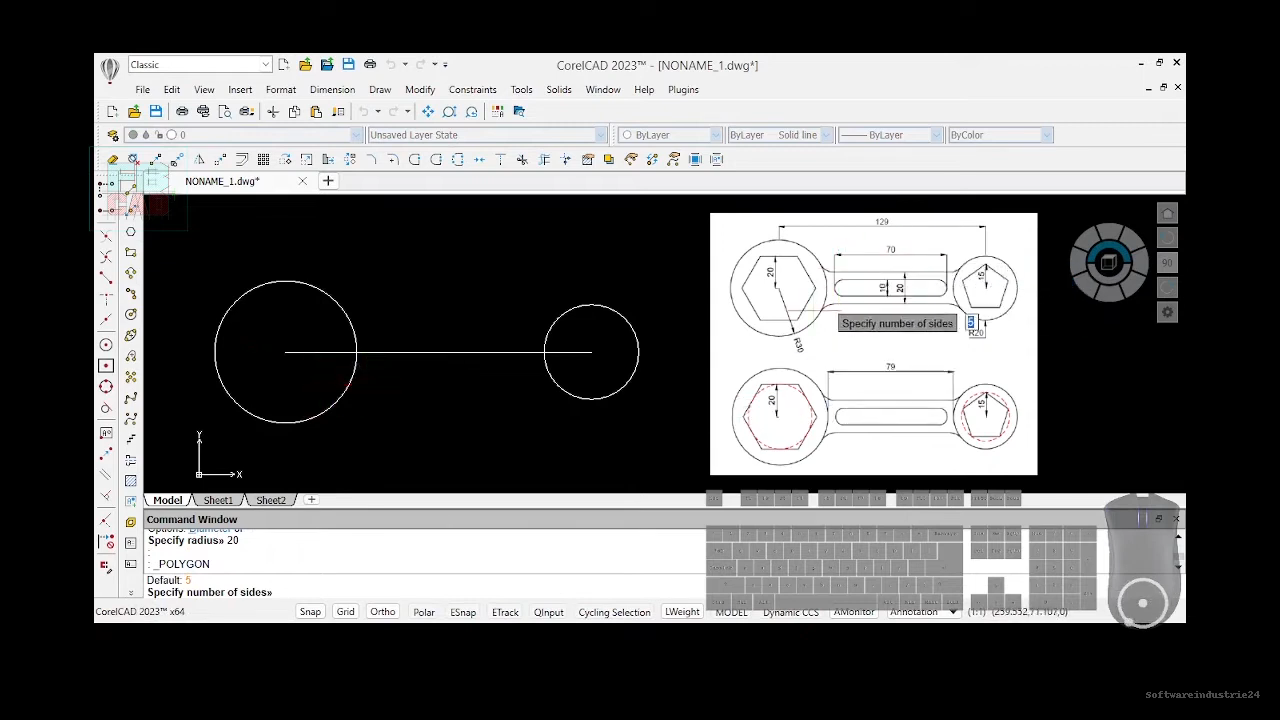Click the Mirror tool in the Modify toolbar
1280x720 pixels.
[x=199, y=160]
